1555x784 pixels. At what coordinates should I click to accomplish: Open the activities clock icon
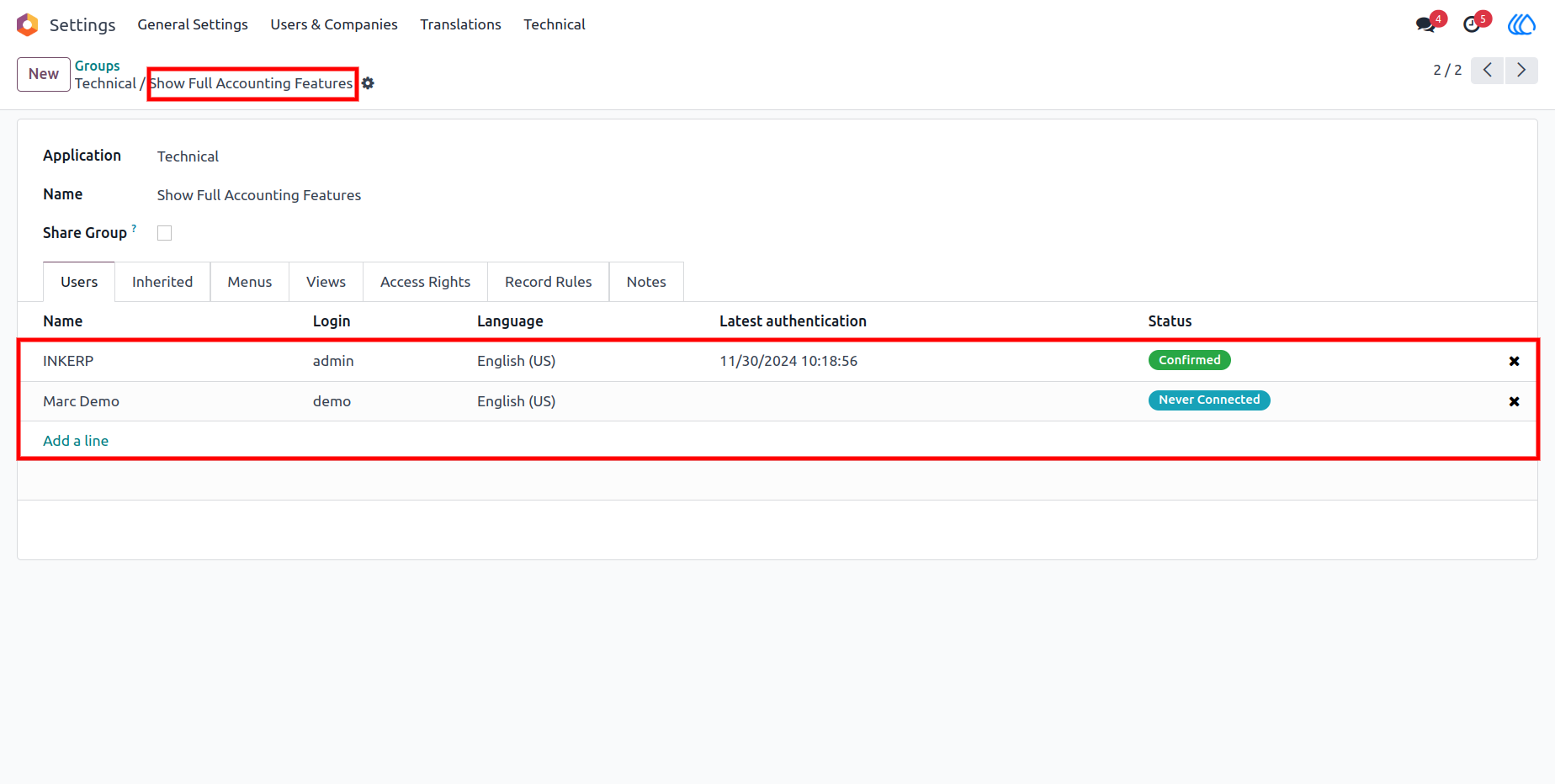(x=1472, y=24)
